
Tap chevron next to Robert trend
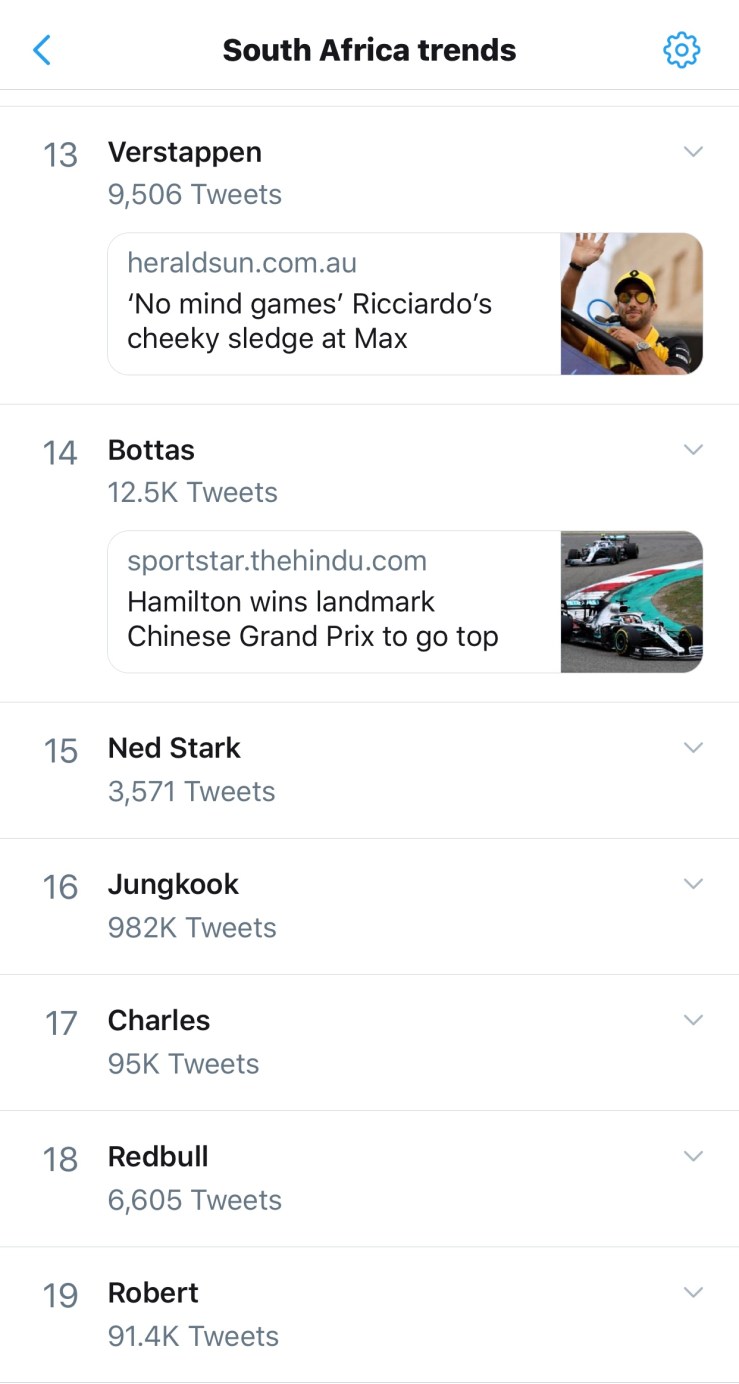point(693,1292)
